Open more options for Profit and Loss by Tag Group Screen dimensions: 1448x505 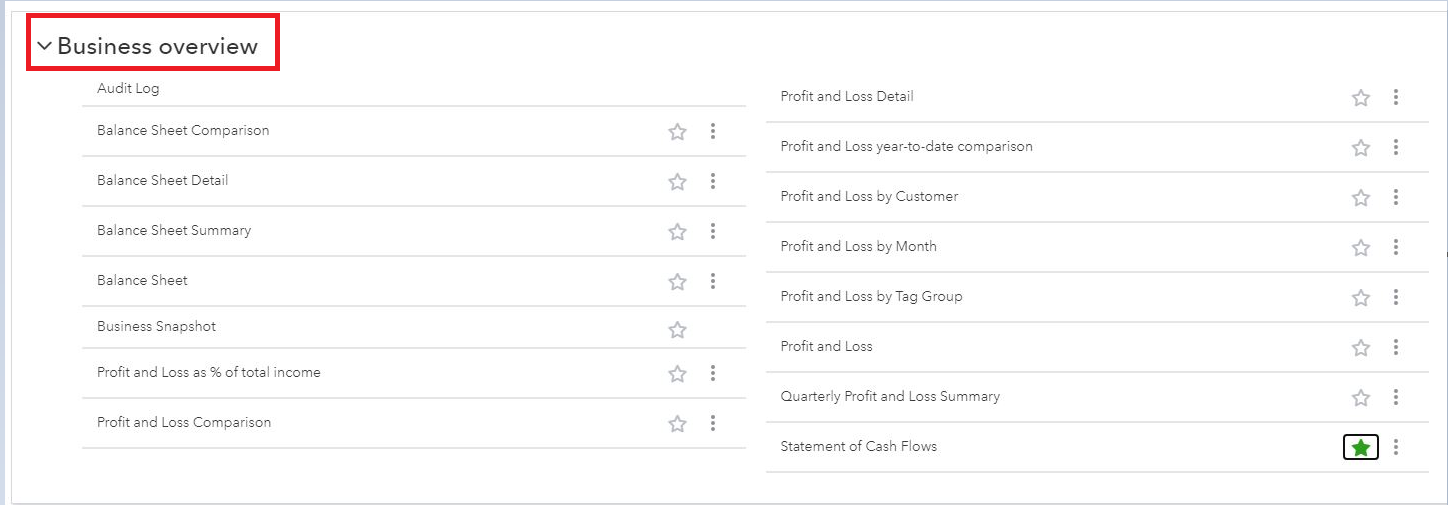coord(1396,297)
